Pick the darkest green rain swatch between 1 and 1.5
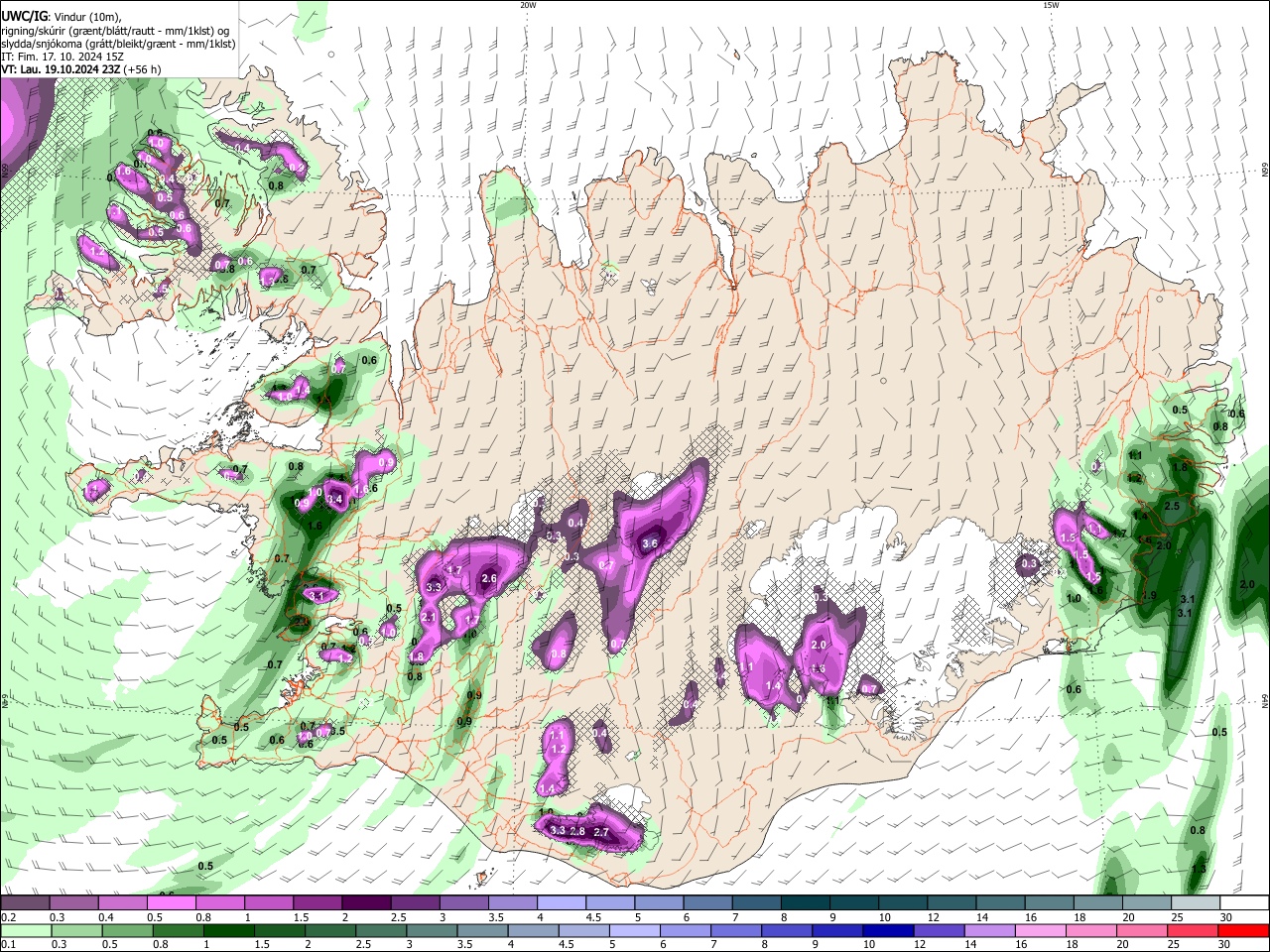This screenshot has width=1270, height=952. (x=228, y=930)
